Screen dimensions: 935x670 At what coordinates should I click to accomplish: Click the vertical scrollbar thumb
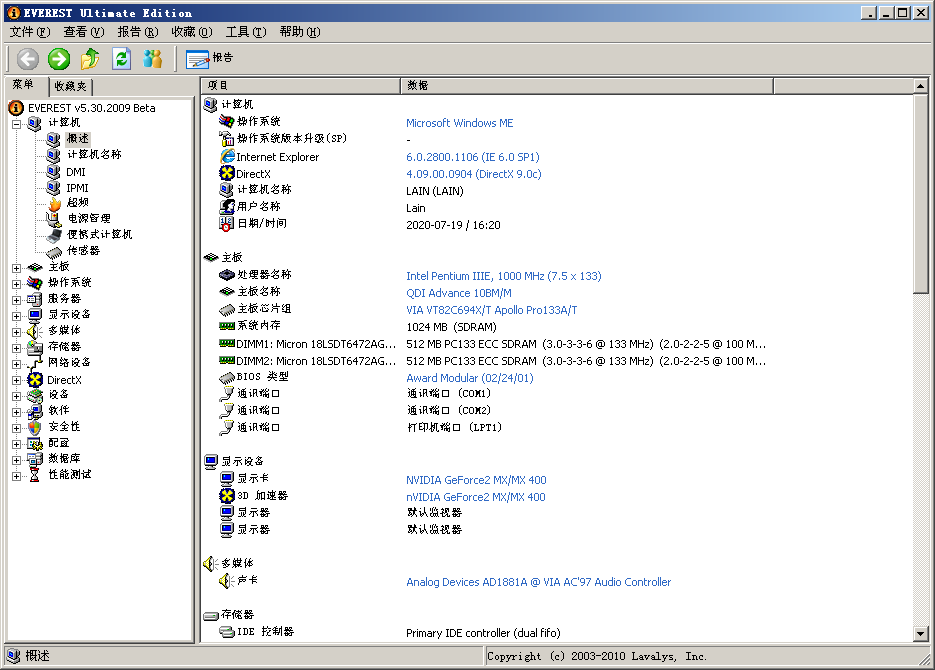point(921,193)
